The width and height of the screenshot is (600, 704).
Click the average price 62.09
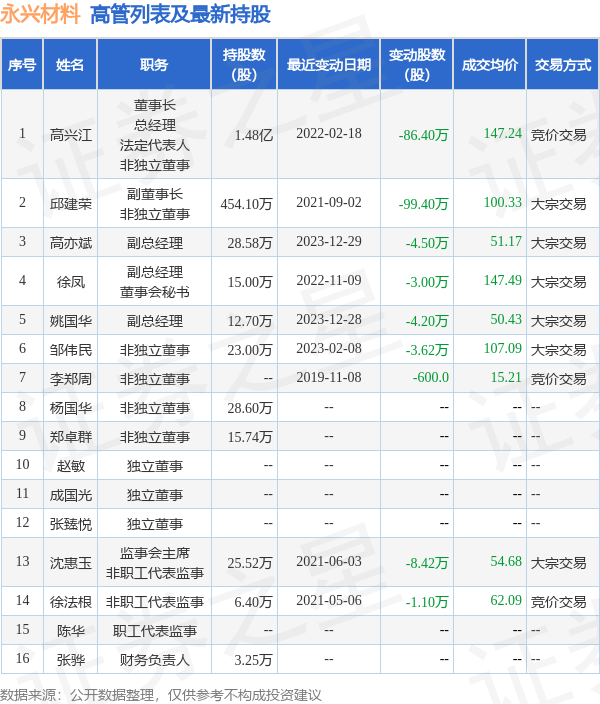click(506, 600)
